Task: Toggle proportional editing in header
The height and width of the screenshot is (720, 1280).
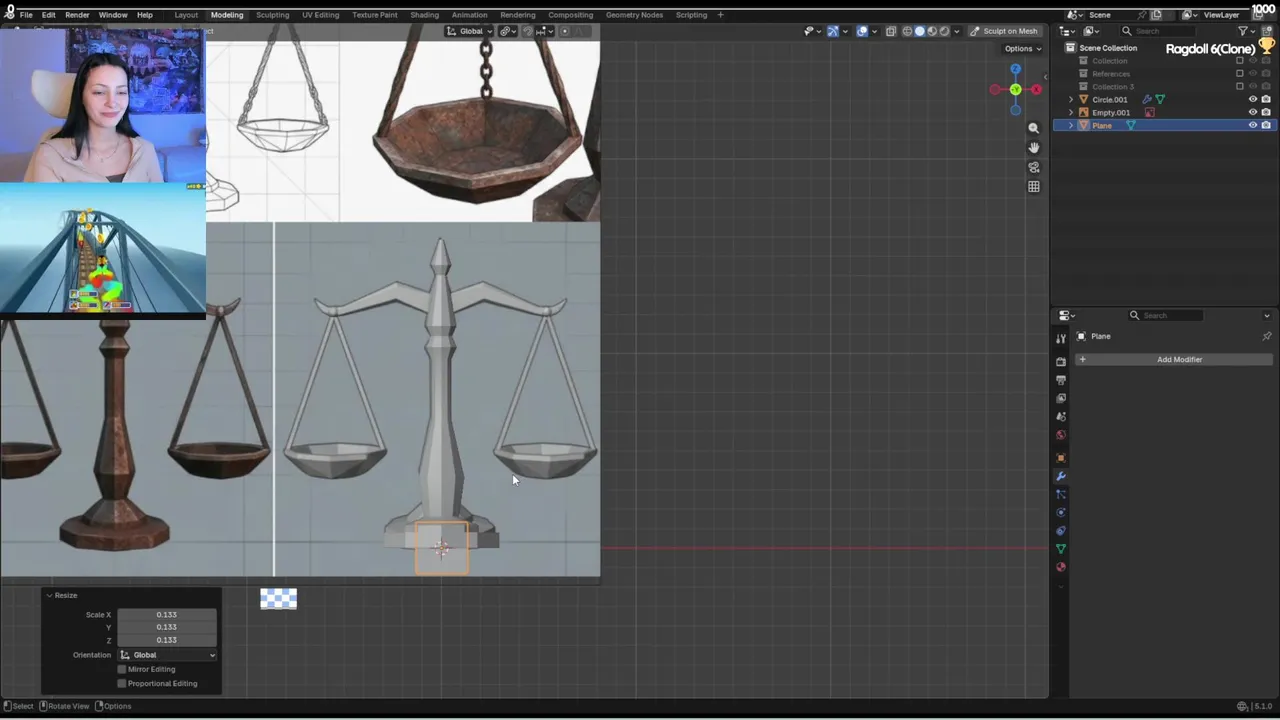Action: click(564, 31)
